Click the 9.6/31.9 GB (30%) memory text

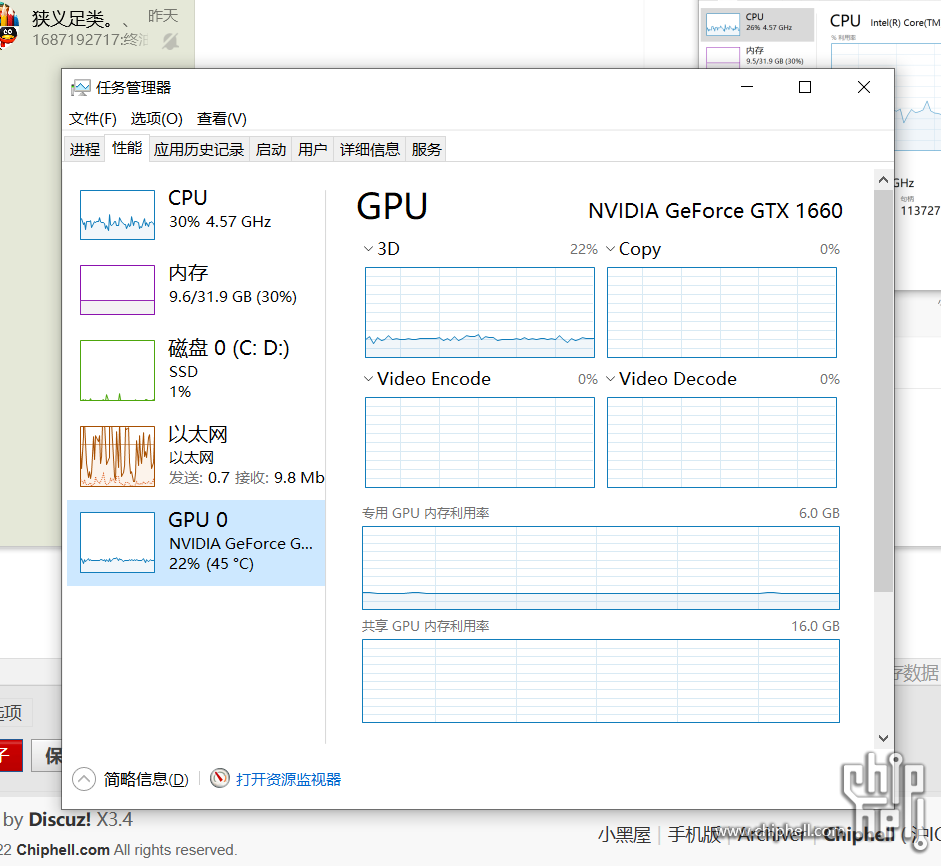(233, 296)
